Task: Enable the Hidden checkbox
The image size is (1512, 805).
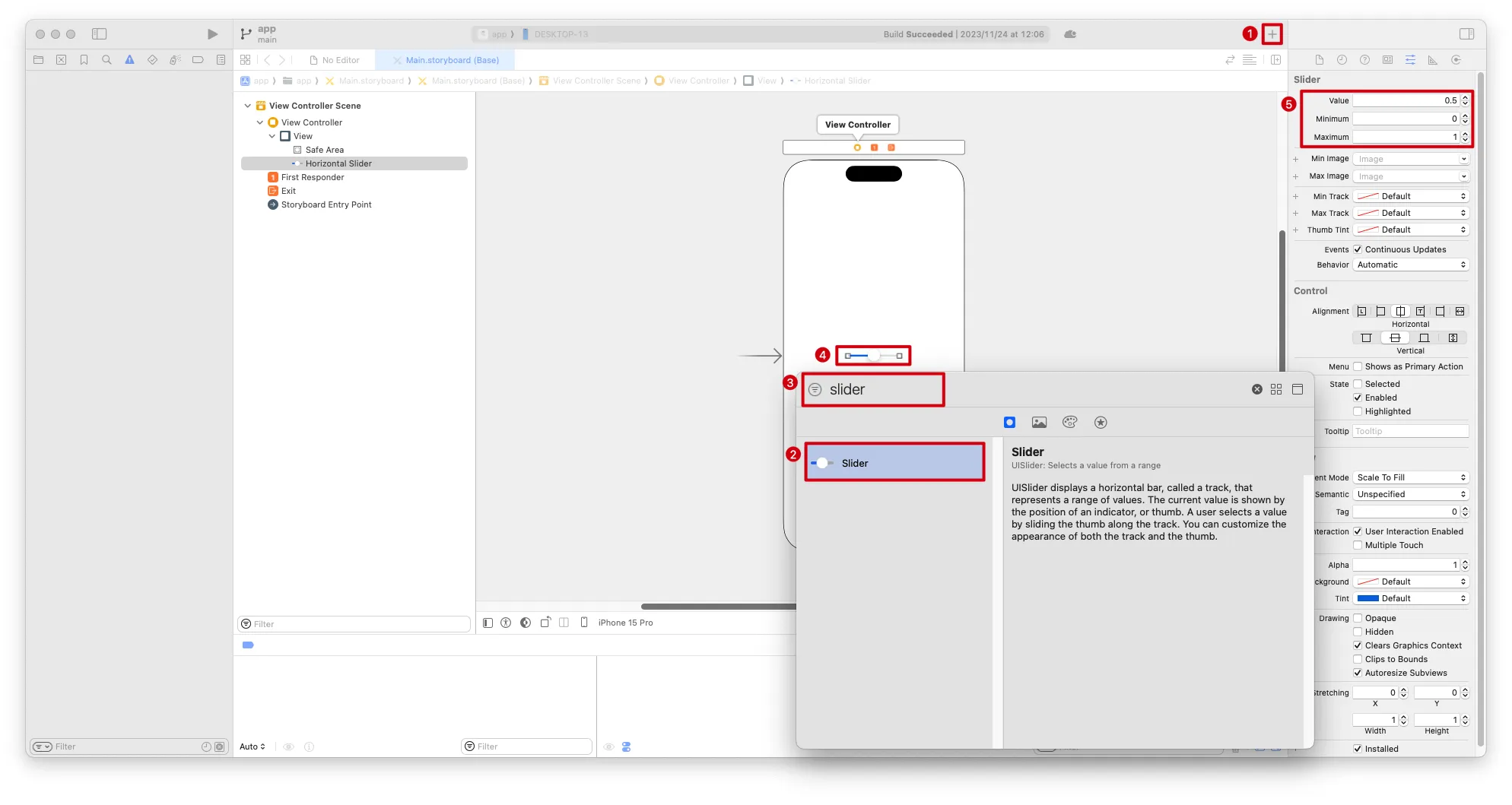Action: point(1358,632)
